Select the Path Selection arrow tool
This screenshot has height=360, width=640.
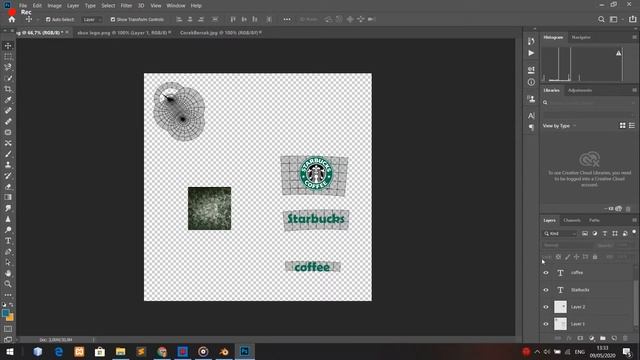pyautogui.click(x=8, y=262)
